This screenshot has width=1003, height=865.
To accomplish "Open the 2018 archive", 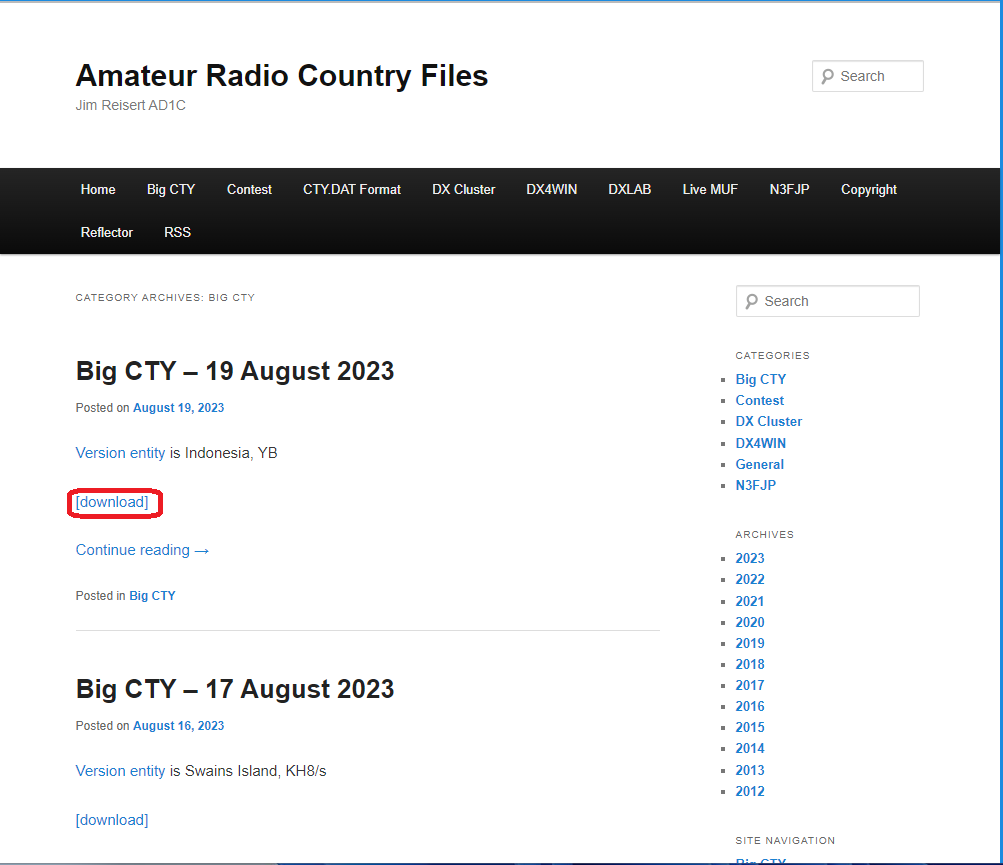I will tap(750, 665).
